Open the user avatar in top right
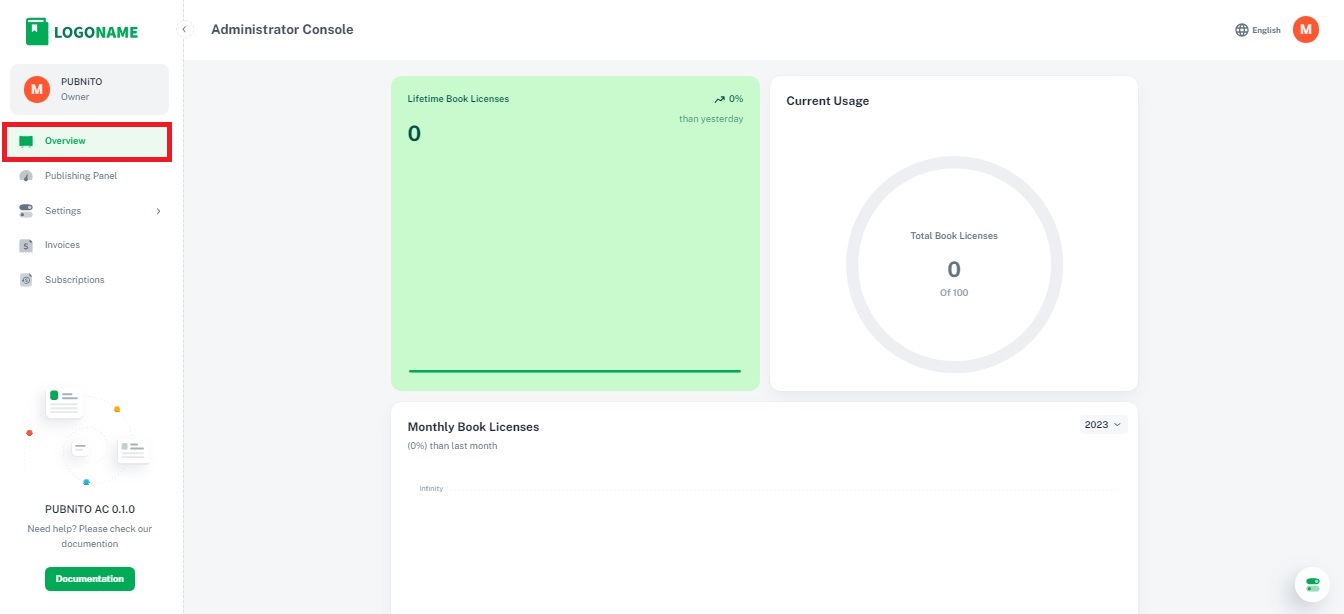 click(x=1305, y=30)
